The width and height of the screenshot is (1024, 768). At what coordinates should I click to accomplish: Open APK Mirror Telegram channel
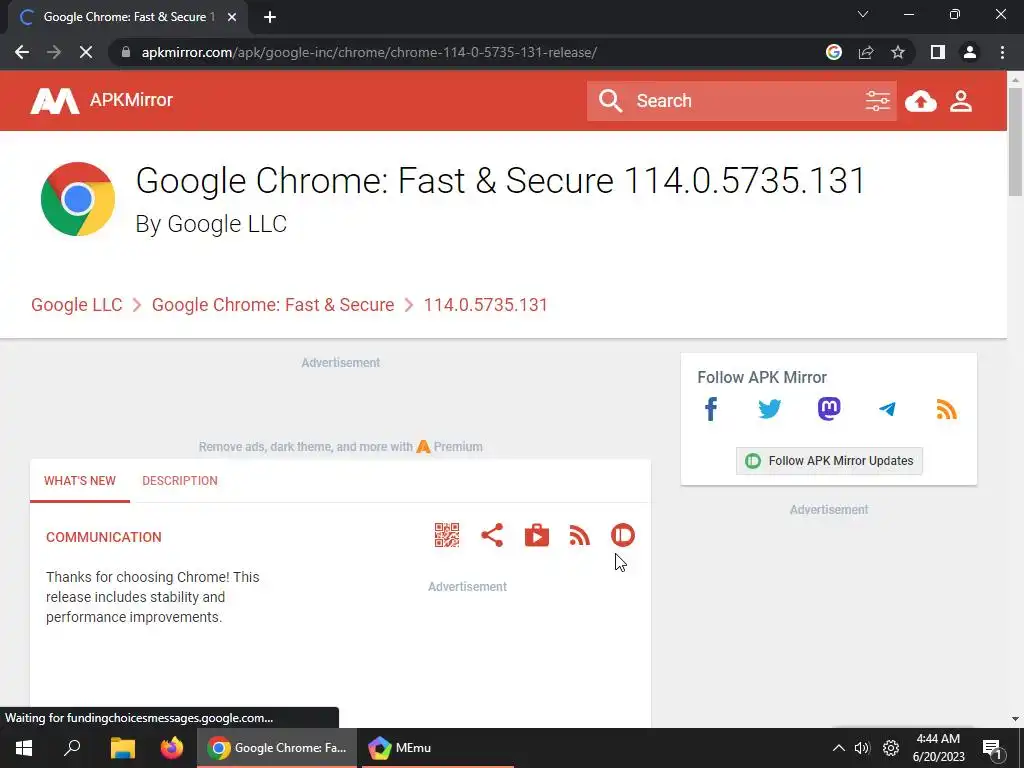[887, 409]
